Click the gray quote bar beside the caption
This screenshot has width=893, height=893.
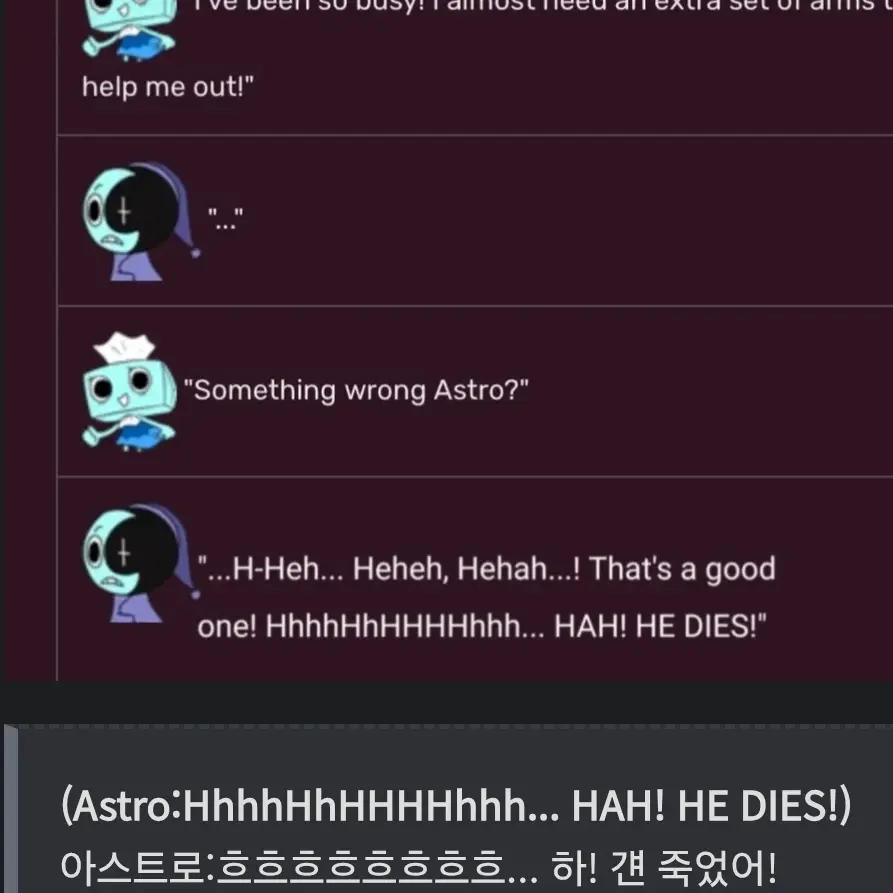pos(11,809)
